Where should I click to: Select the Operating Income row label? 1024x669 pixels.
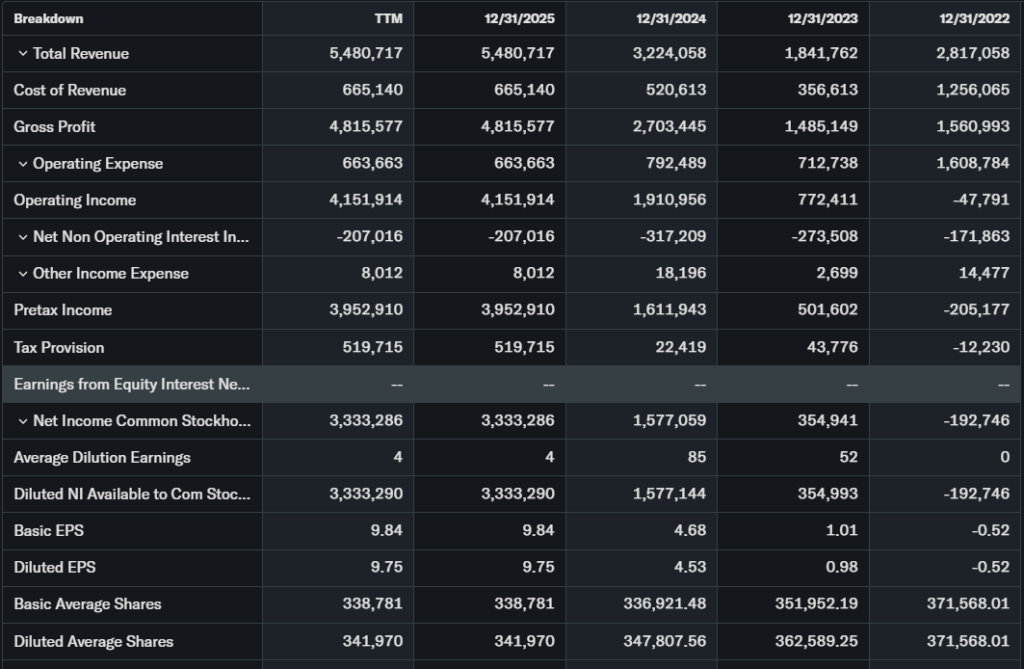[x=75, y=200]
